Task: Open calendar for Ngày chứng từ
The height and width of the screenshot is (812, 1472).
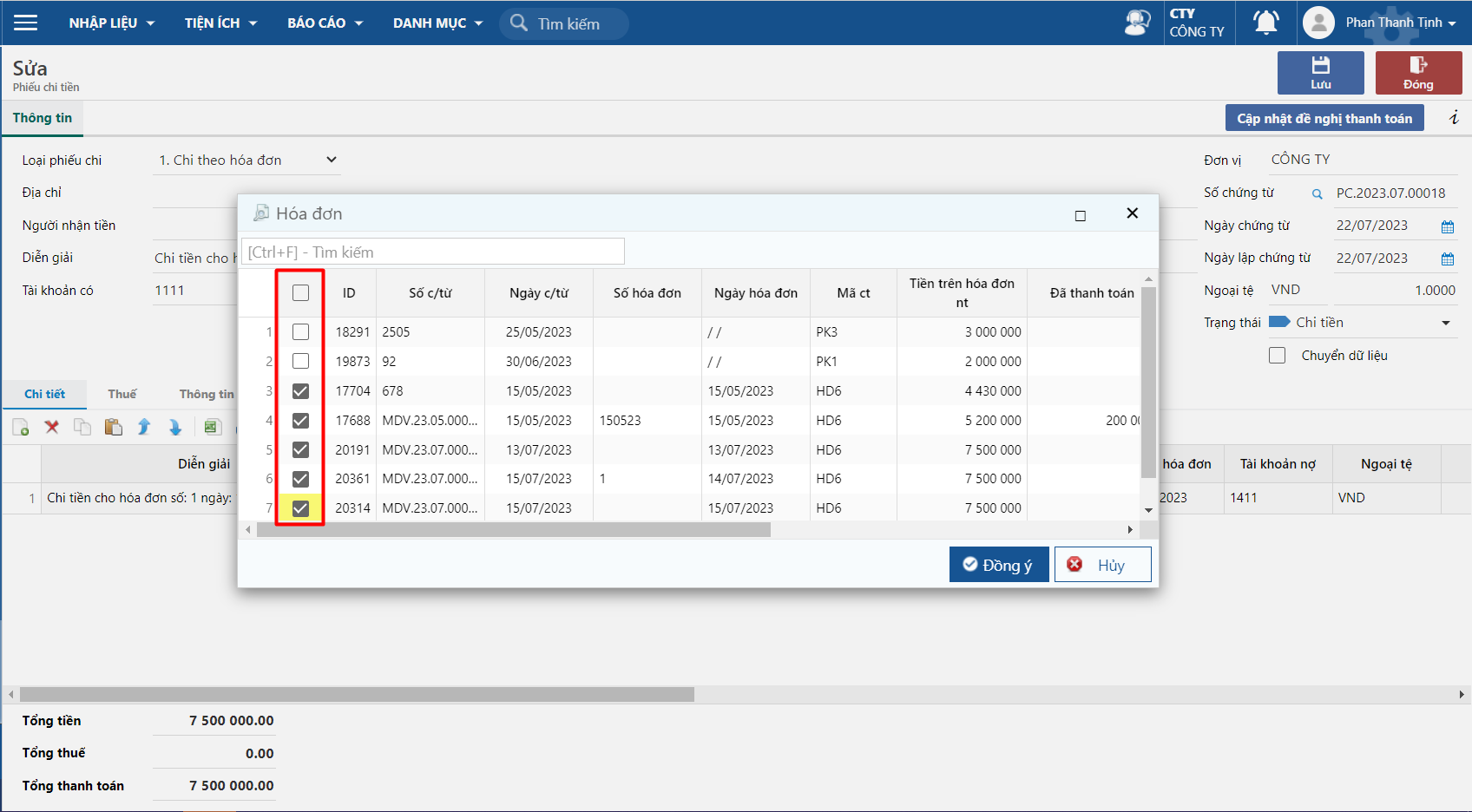Action: (x=1447, y=226)
